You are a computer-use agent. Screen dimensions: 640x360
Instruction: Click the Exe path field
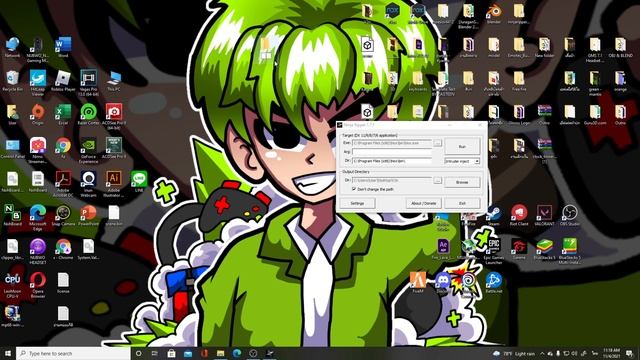tap(392, 143)
